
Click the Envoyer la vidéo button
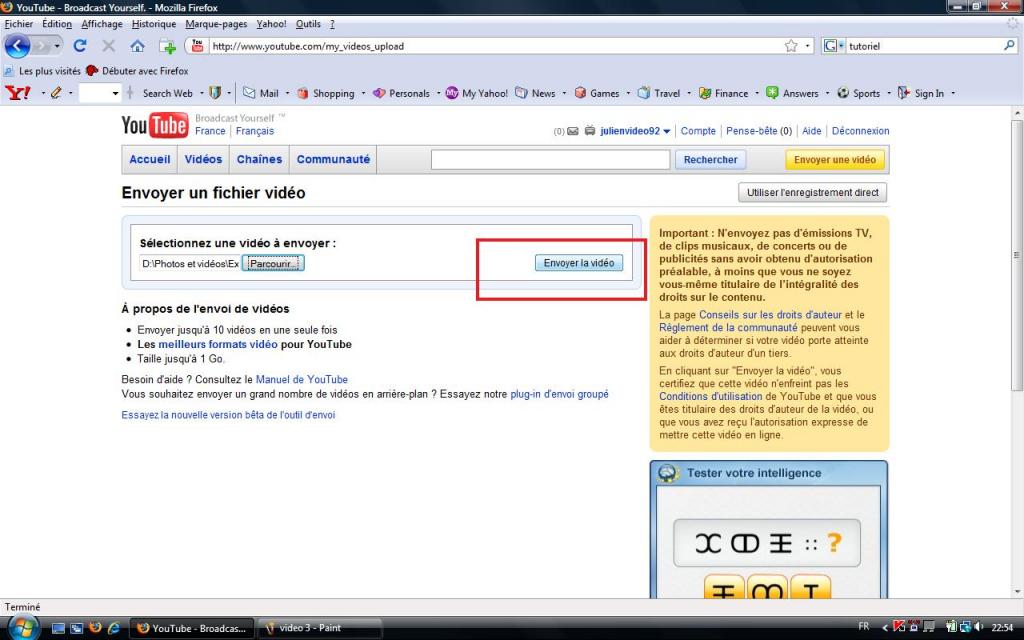point(579,263)
